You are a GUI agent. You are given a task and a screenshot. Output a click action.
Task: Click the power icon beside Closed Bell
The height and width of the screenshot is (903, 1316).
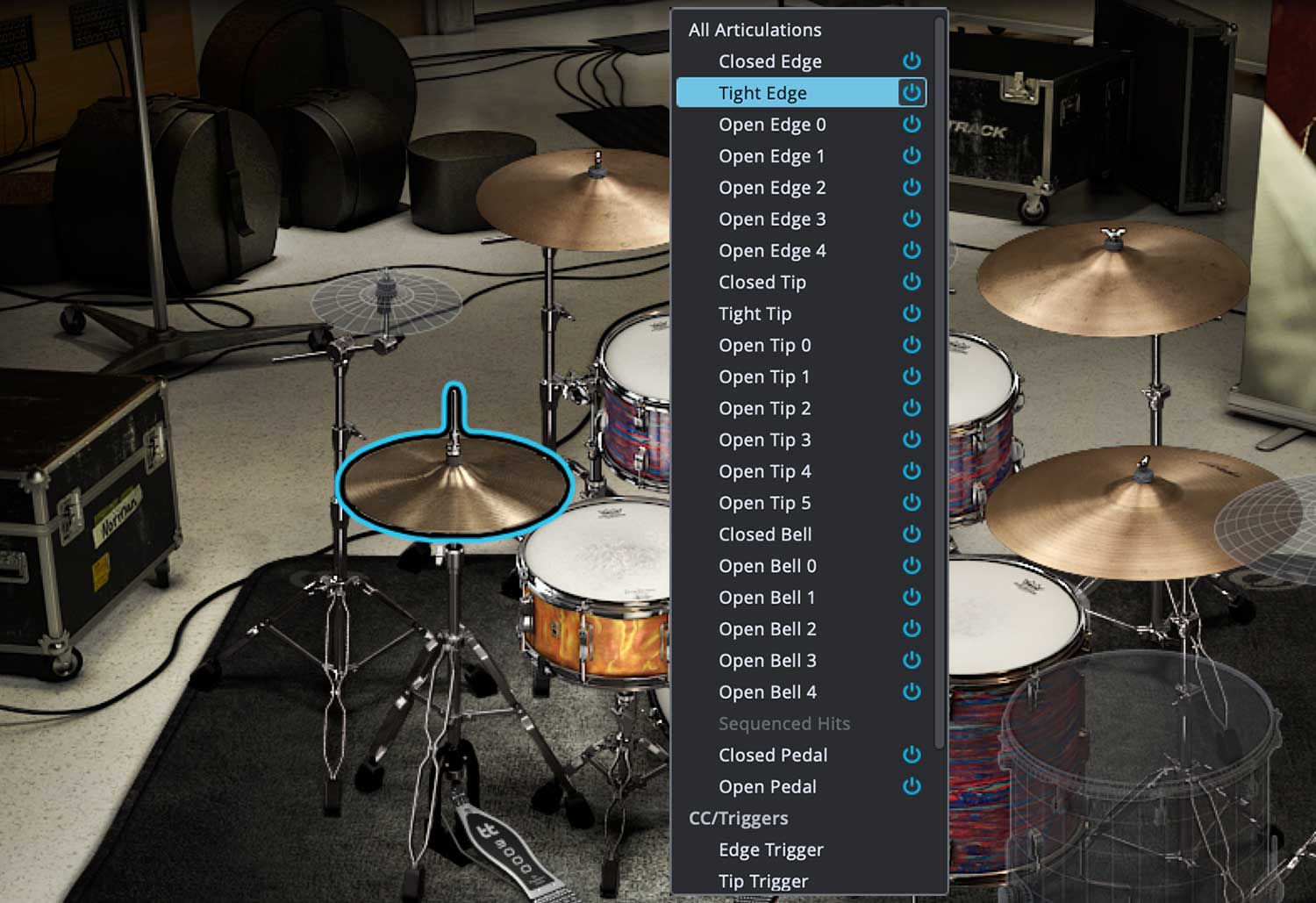tap(912, 534)
